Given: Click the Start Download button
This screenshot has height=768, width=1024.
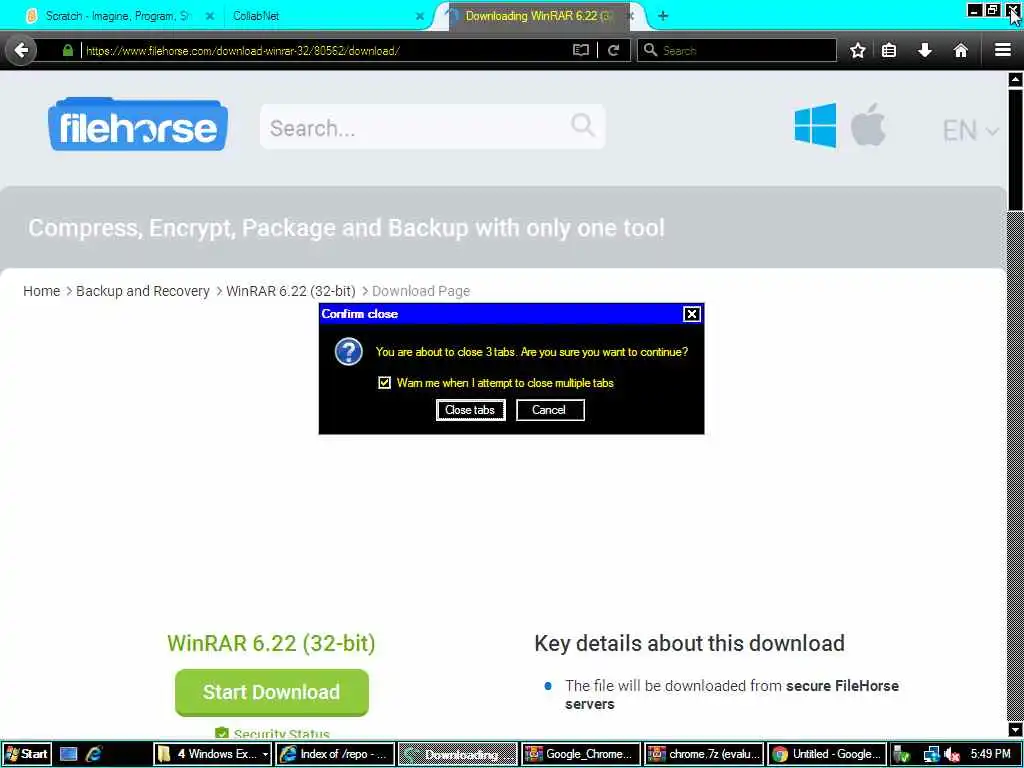Looking at the screenshot, I should pos(272,692).
